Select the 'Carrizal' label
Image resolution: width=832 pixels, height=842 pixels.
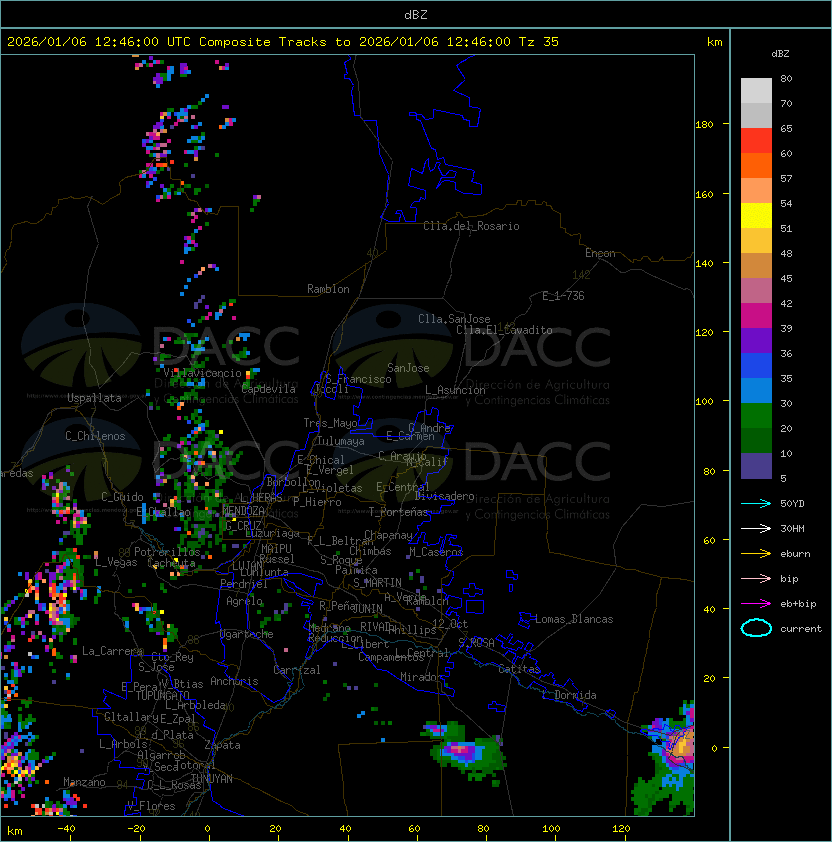pyautogui.click(x=297, y=670)
